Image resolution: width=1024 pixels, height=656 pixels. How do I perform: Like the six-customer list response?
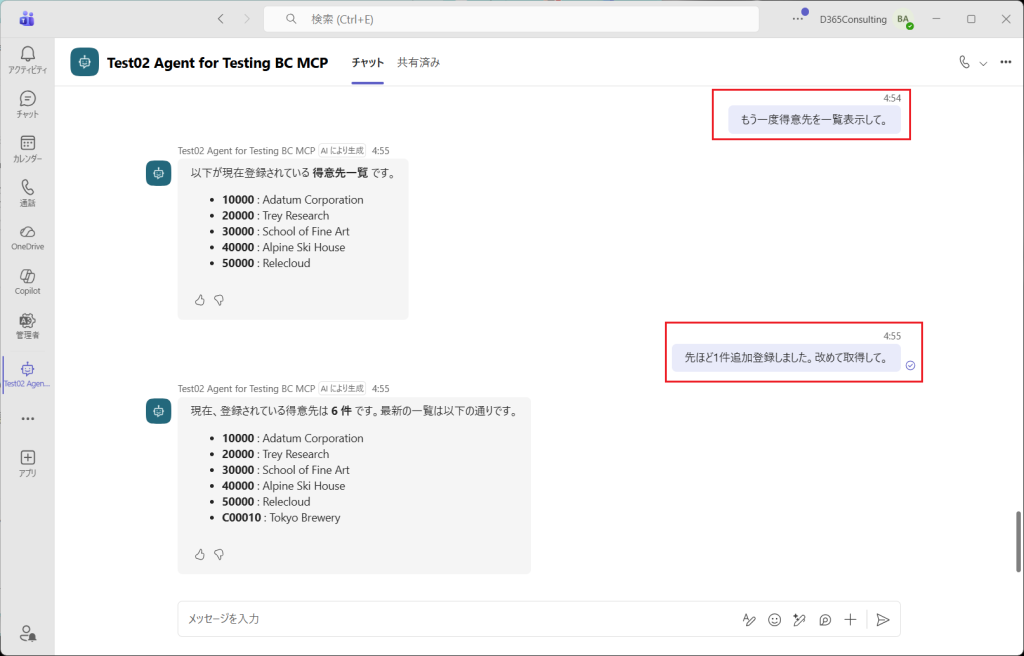[199, 554]
